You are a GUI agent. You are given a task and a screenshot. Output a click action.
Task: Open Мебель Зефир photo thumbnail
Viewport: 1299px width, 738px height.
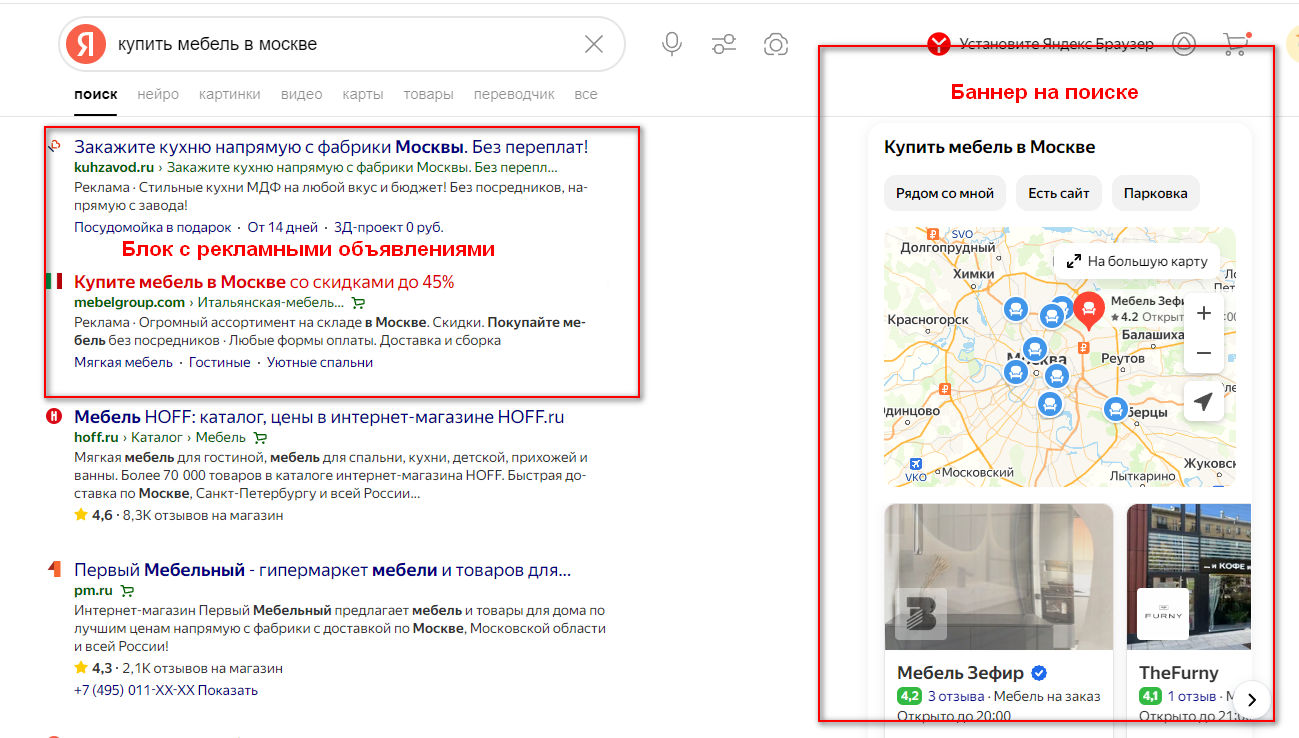tap(999, 577)
